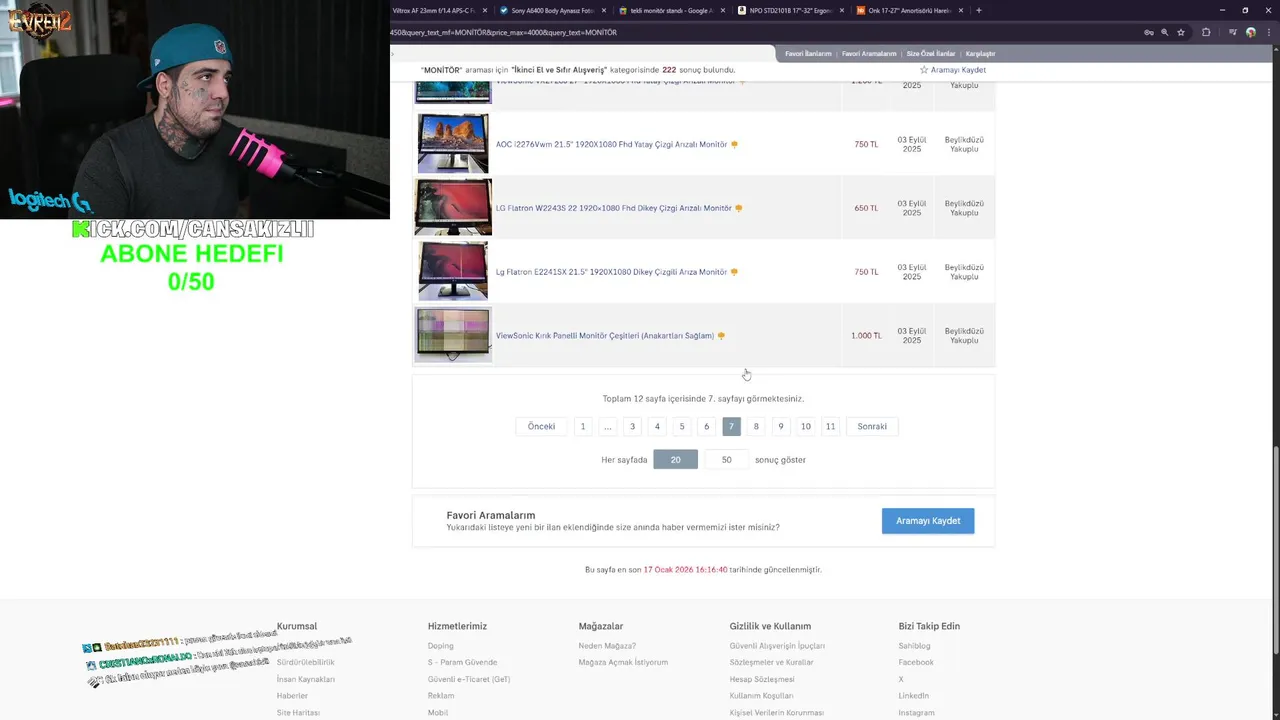Go to results page 8

coord(756,426)
